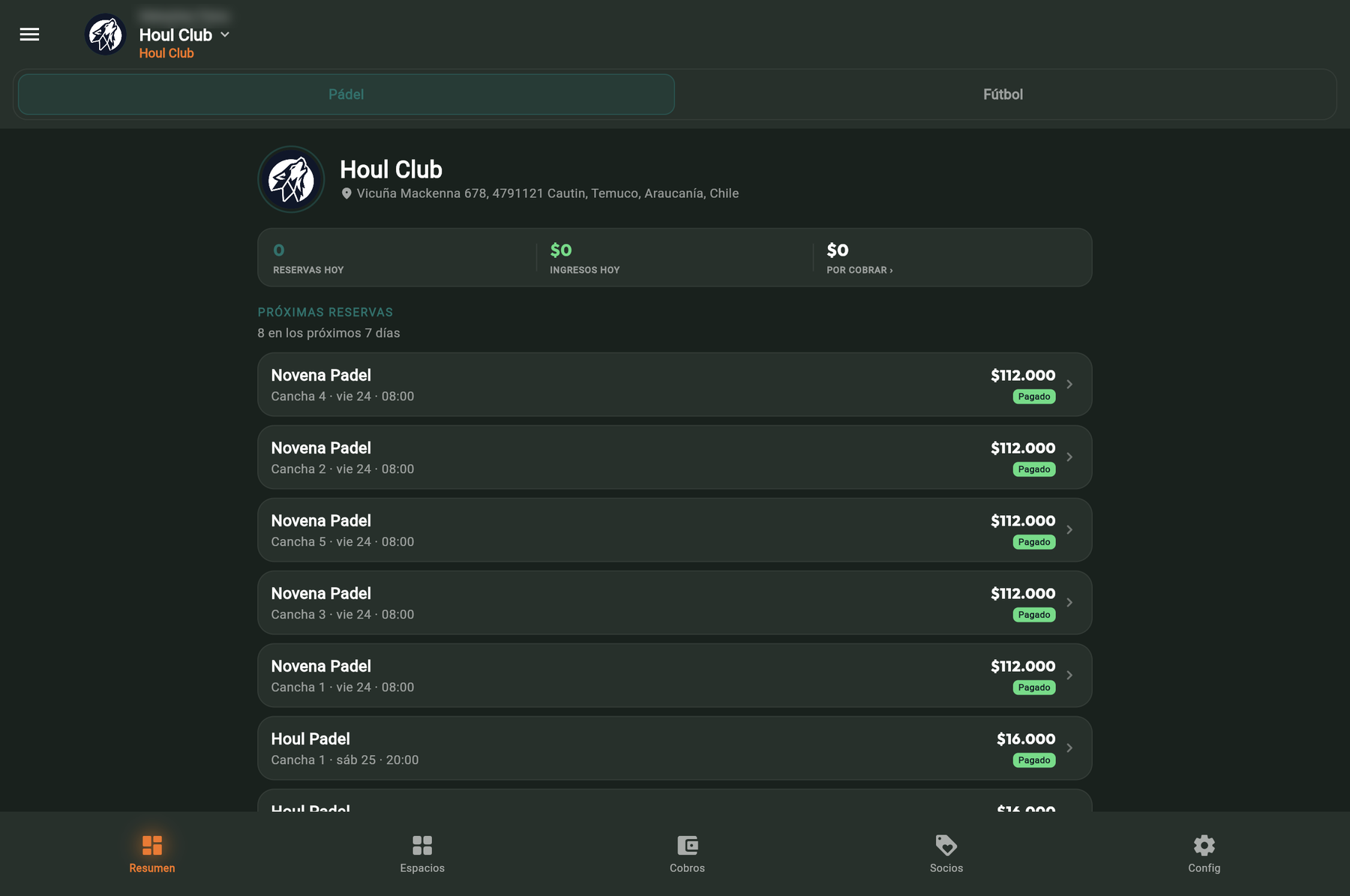Click Pagado badge on Novena Padel Cancha 1

pyautogui.click(x=1034, y=688)
